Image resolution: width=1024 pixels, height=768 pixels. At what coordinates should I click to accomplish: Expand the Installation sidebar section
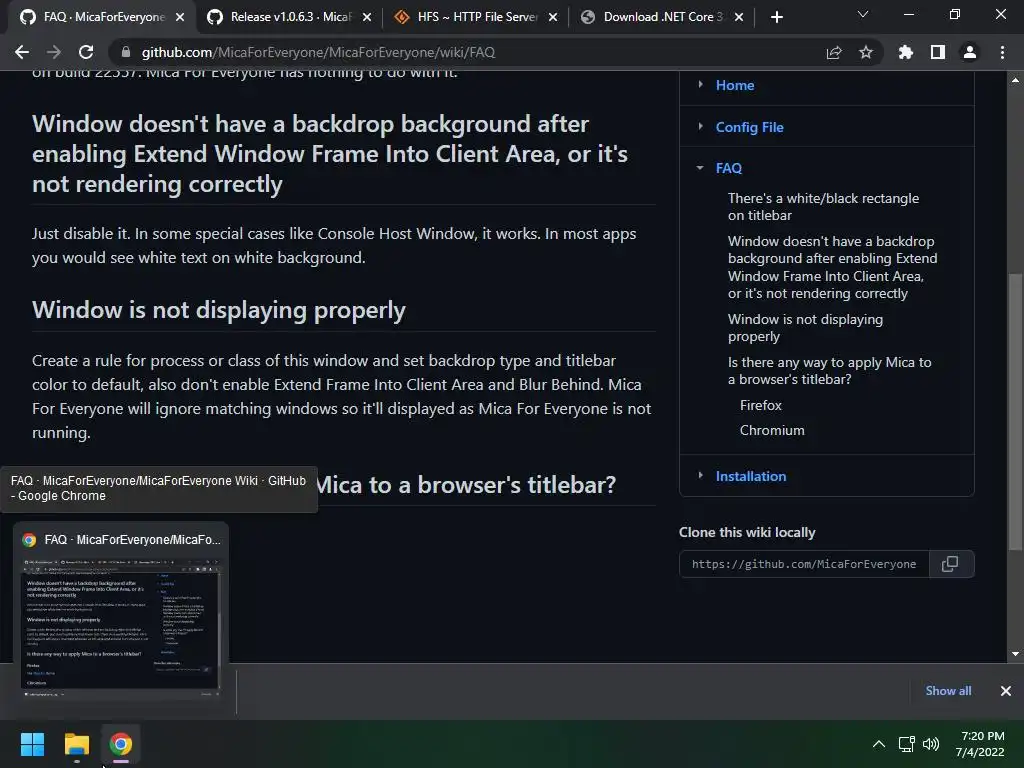(x=700, y=475)
